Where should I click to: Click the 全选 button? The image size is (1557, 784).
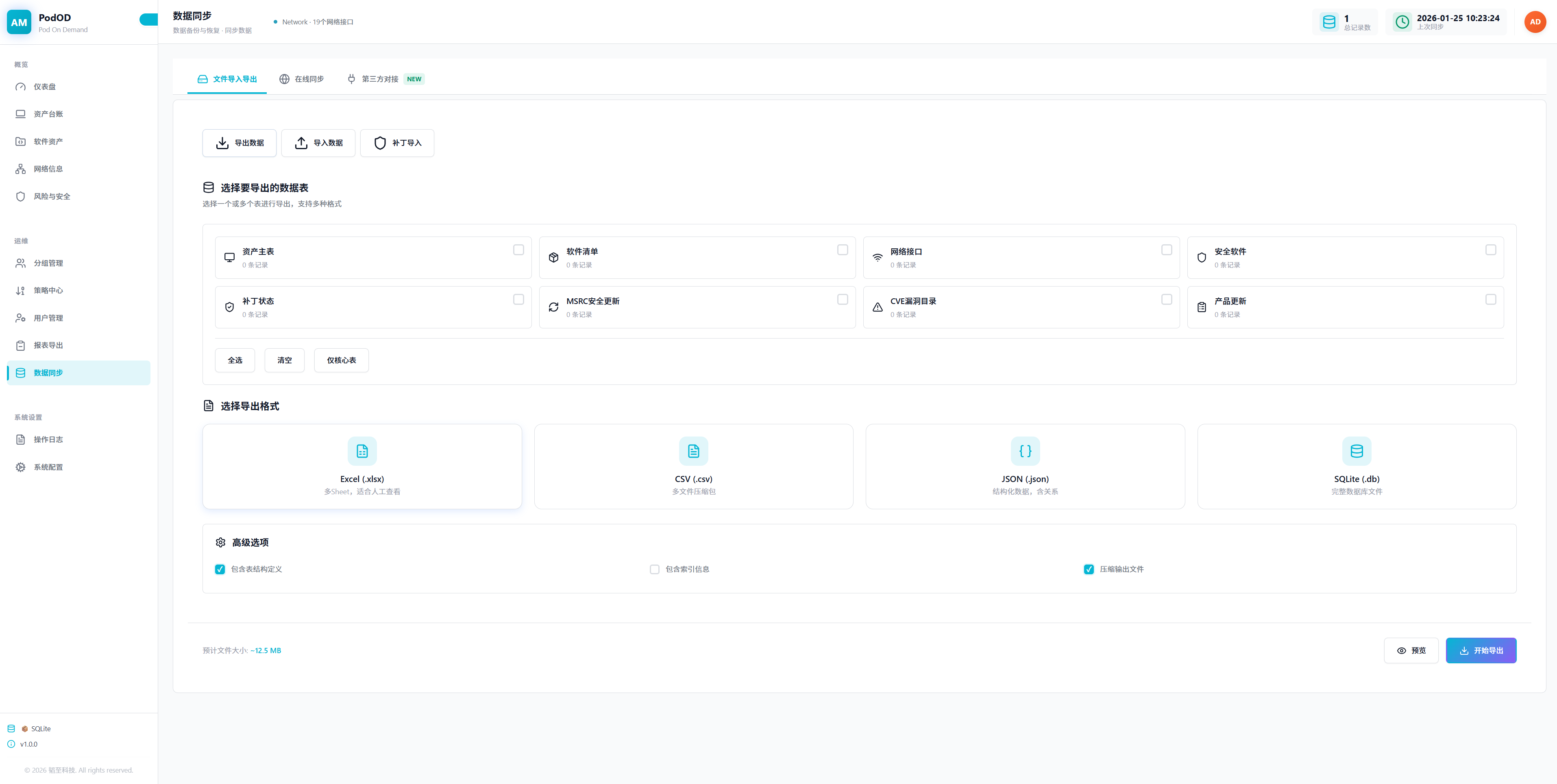coord(235,360)
